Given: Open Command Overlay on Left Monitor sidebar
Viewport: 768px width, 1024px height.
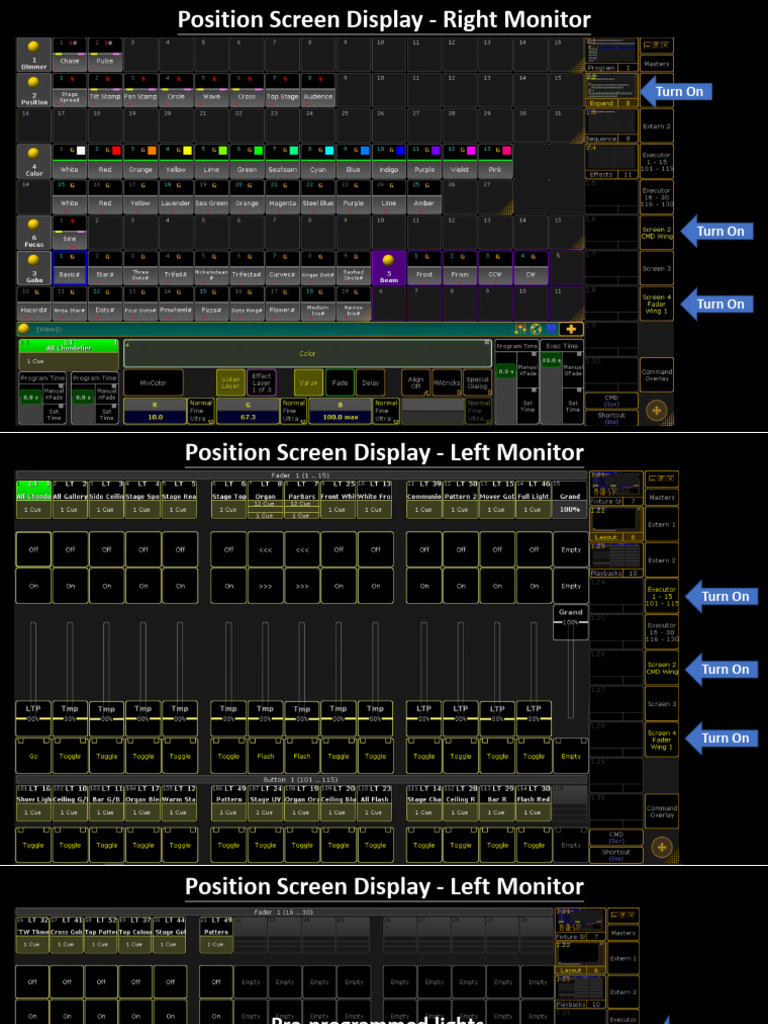Looking at the screenshot, I should click(x=662, y=811).
